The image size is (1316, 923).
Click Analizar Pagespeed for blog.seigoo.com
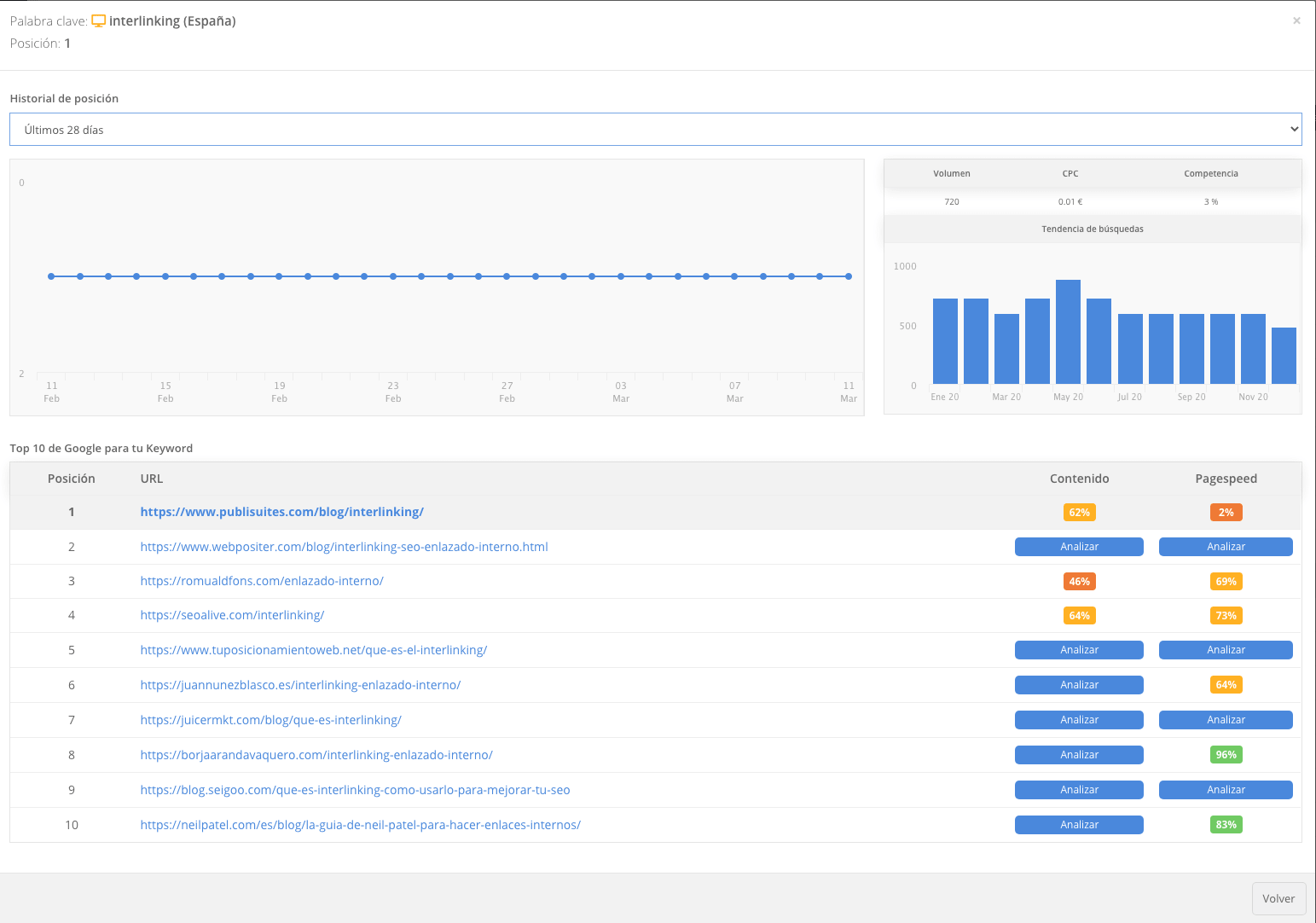1226,789
